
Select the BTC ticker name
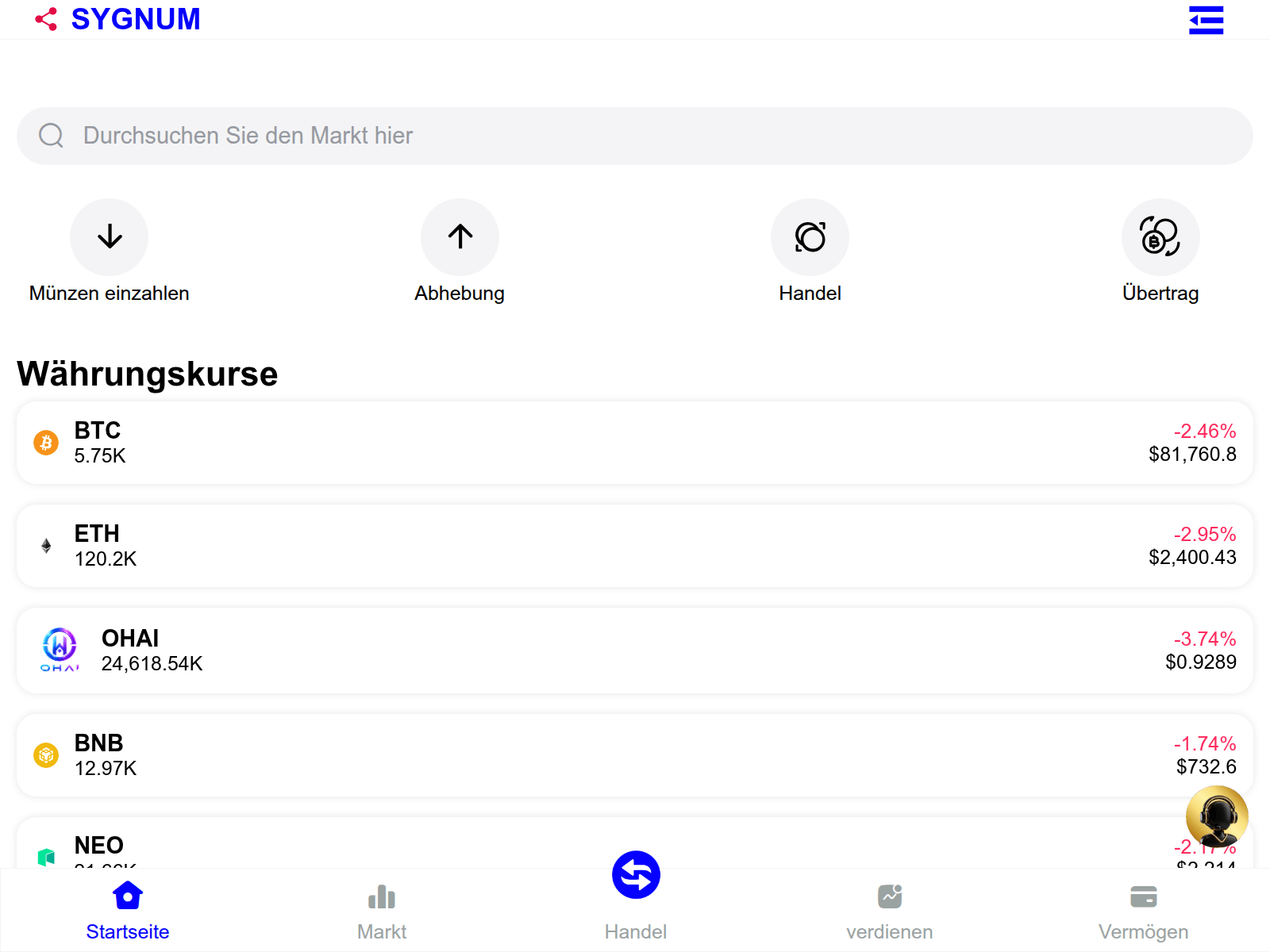(98, 431)
